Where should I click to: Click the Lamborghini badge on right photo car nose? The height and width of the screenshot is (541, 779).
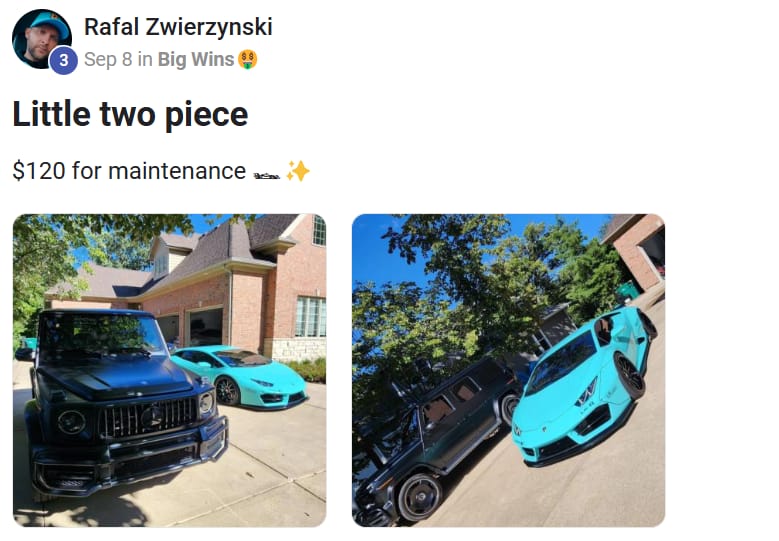pyautogui.click(x=517, y=430)
